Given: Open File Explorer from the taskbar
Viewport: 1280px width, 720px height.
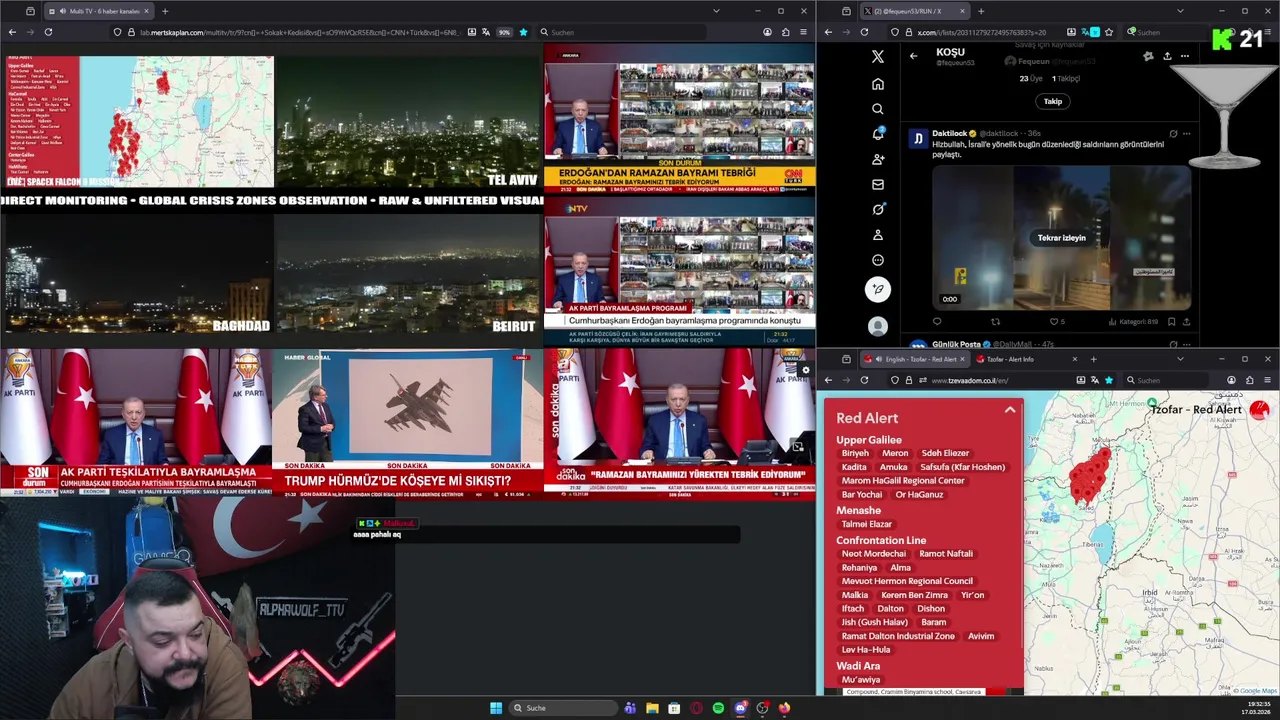Looking at the screenshot, I should coord(652,708).
